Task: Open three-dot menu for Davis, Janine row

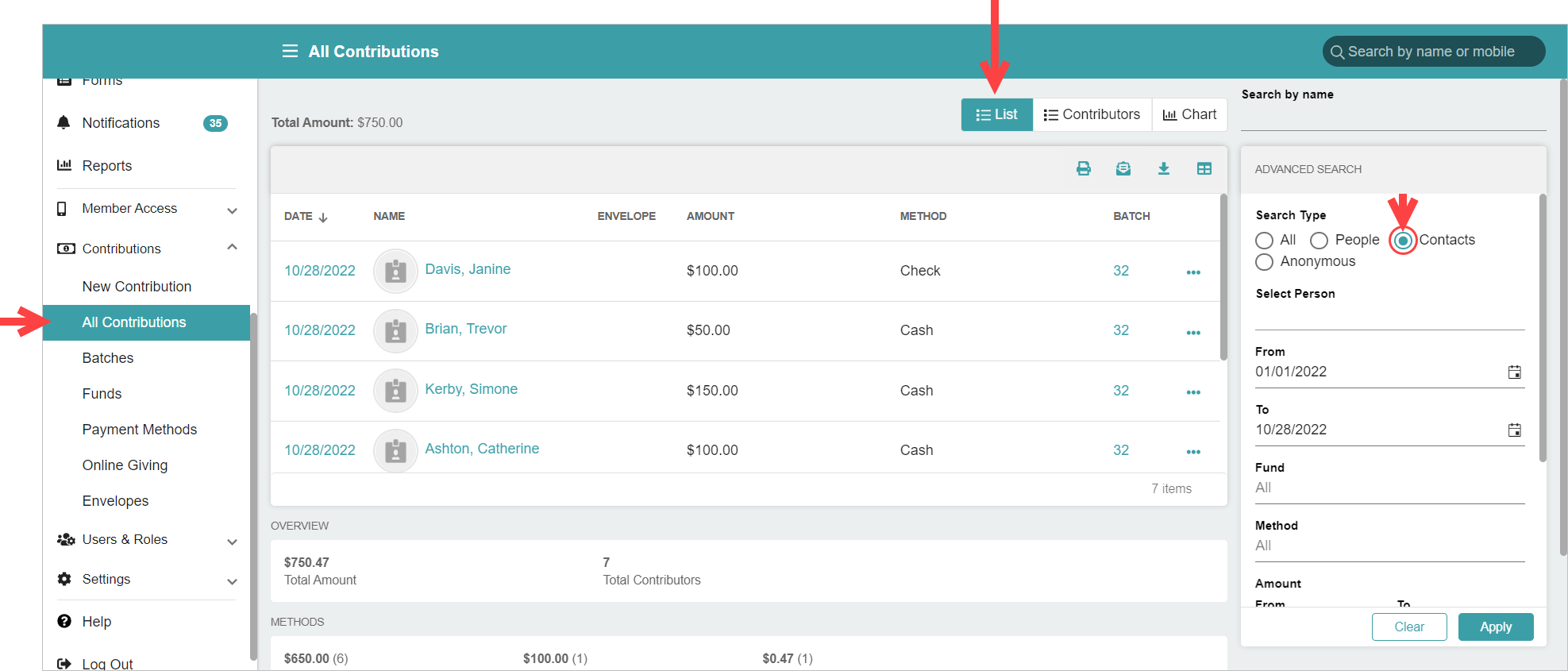Action: (1192, 272)
